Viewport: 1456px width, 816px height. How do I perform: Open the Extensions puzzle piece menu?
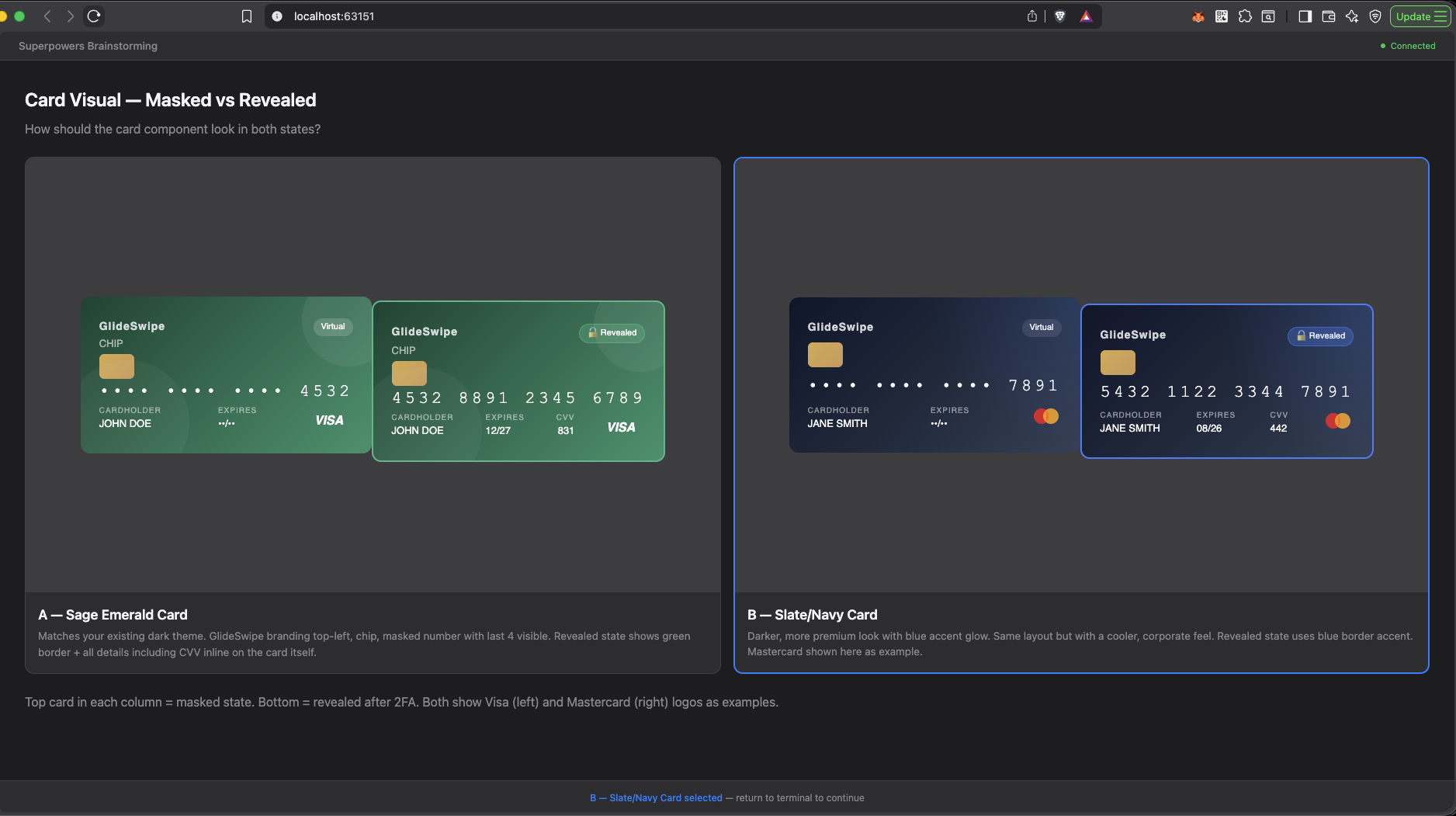(1245, 16)
